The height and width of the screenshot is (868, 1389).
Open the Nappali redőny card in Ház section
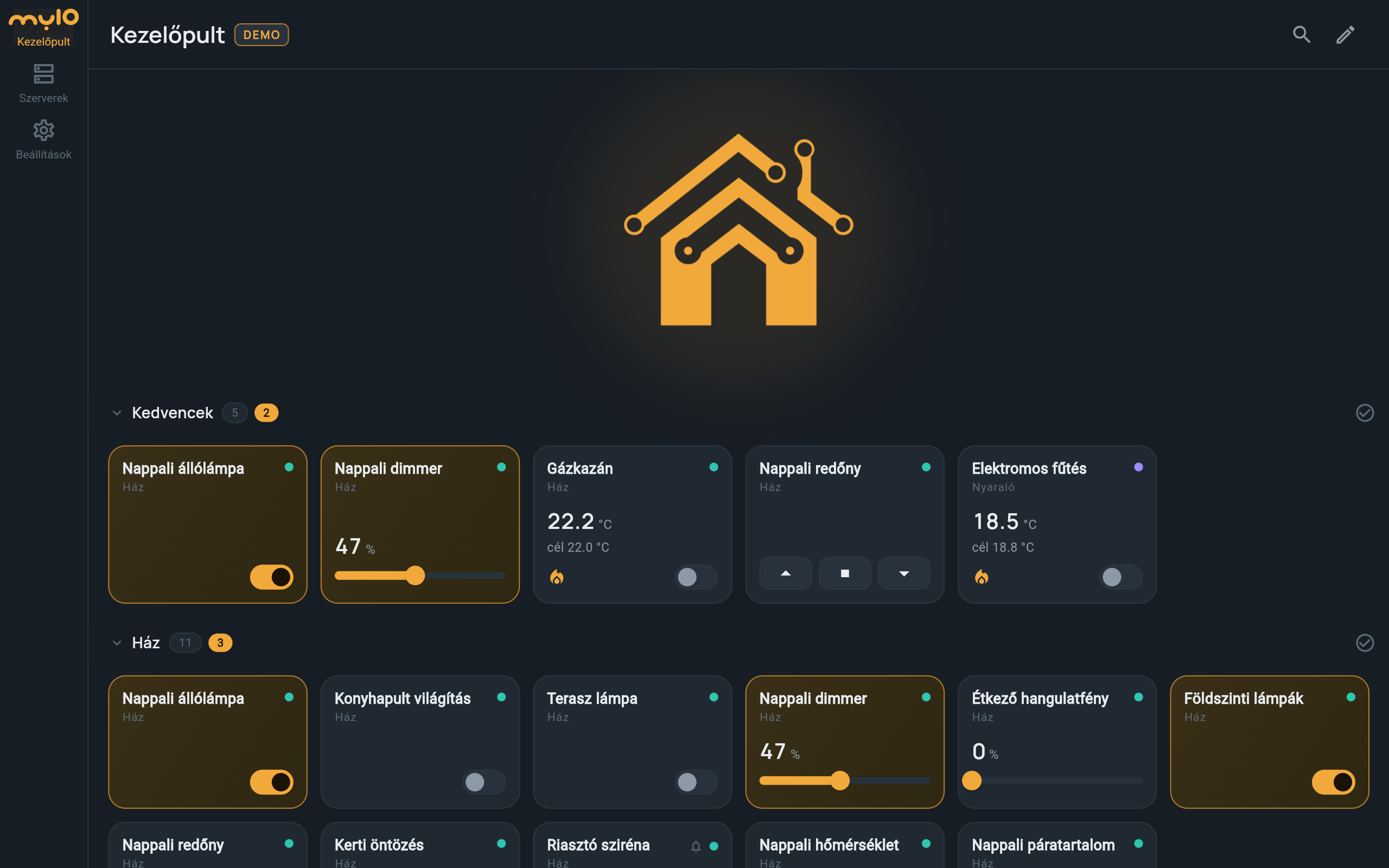click(207, 845)
